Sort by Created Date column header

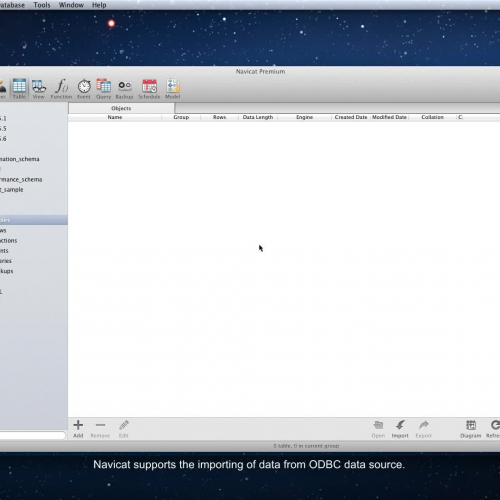click(351, 117)
